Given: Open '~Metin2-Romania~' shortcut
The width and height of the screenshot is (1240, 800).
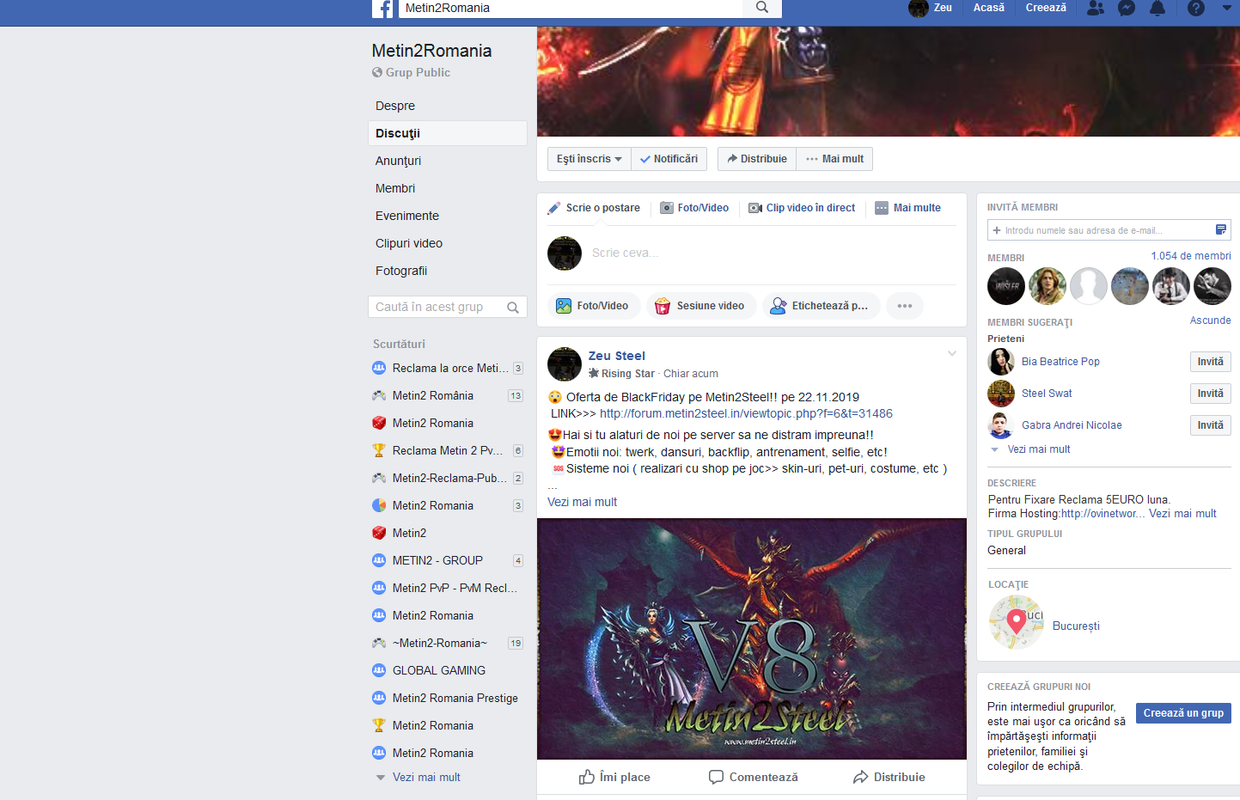Looking at the screenshot, I should (447, 643).
